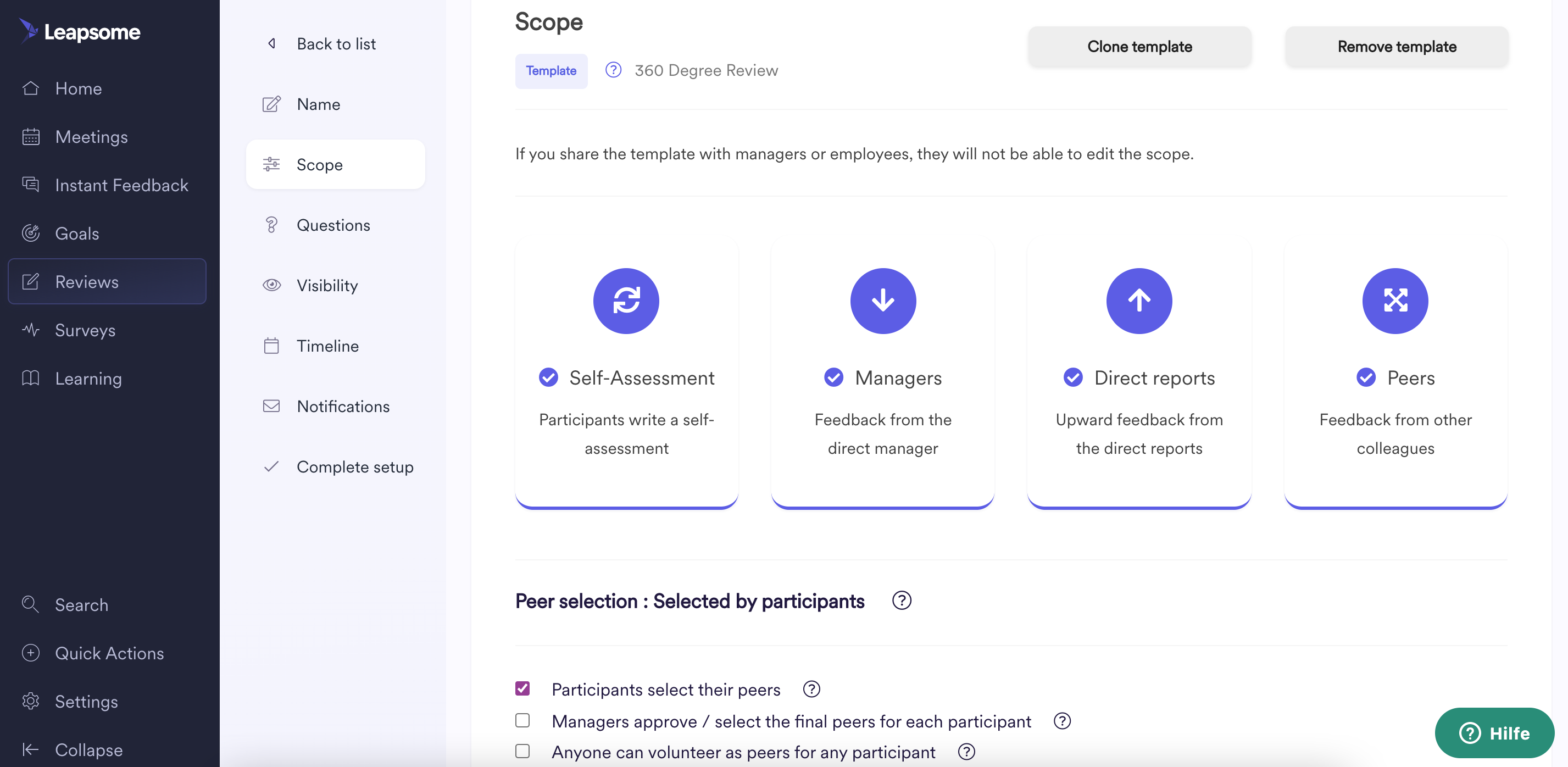Viewport: 1568px width, 767px height.
Task: Toggle the Peers checkmark
Action: (x=1366, y=377)
